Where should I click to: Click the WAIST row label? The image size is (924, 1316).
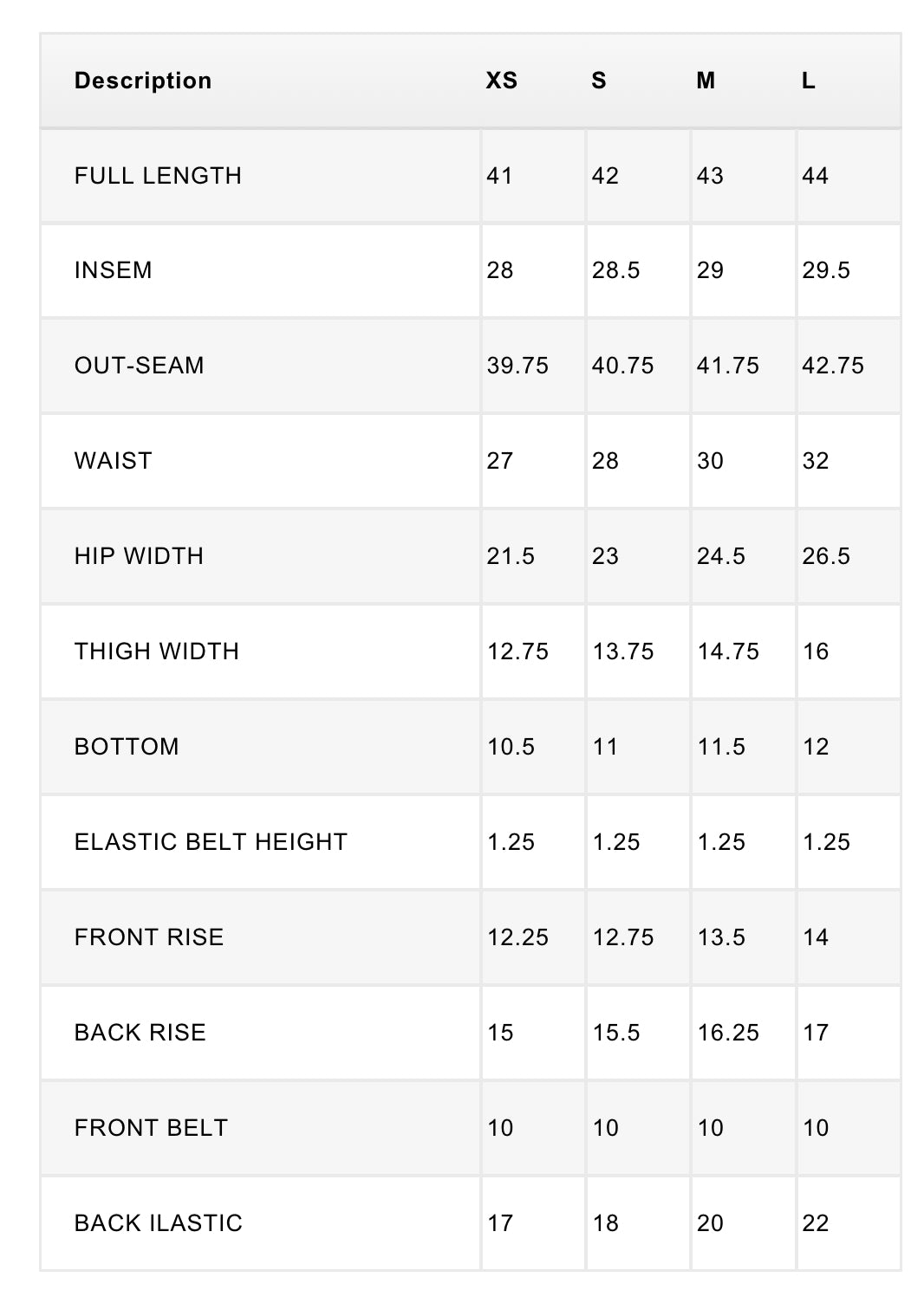[113, 461]
